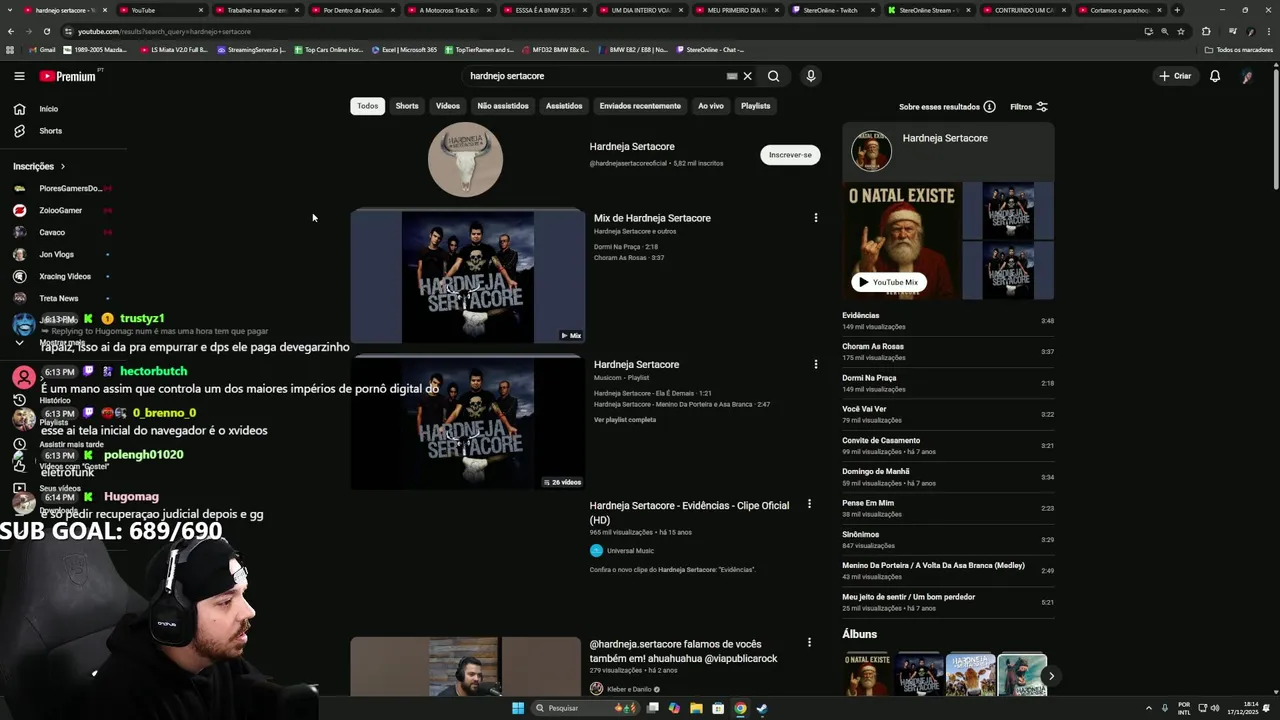Click the Criar create button
The height and width of the screenshot is (720, 1280).
pos(1175,76)
